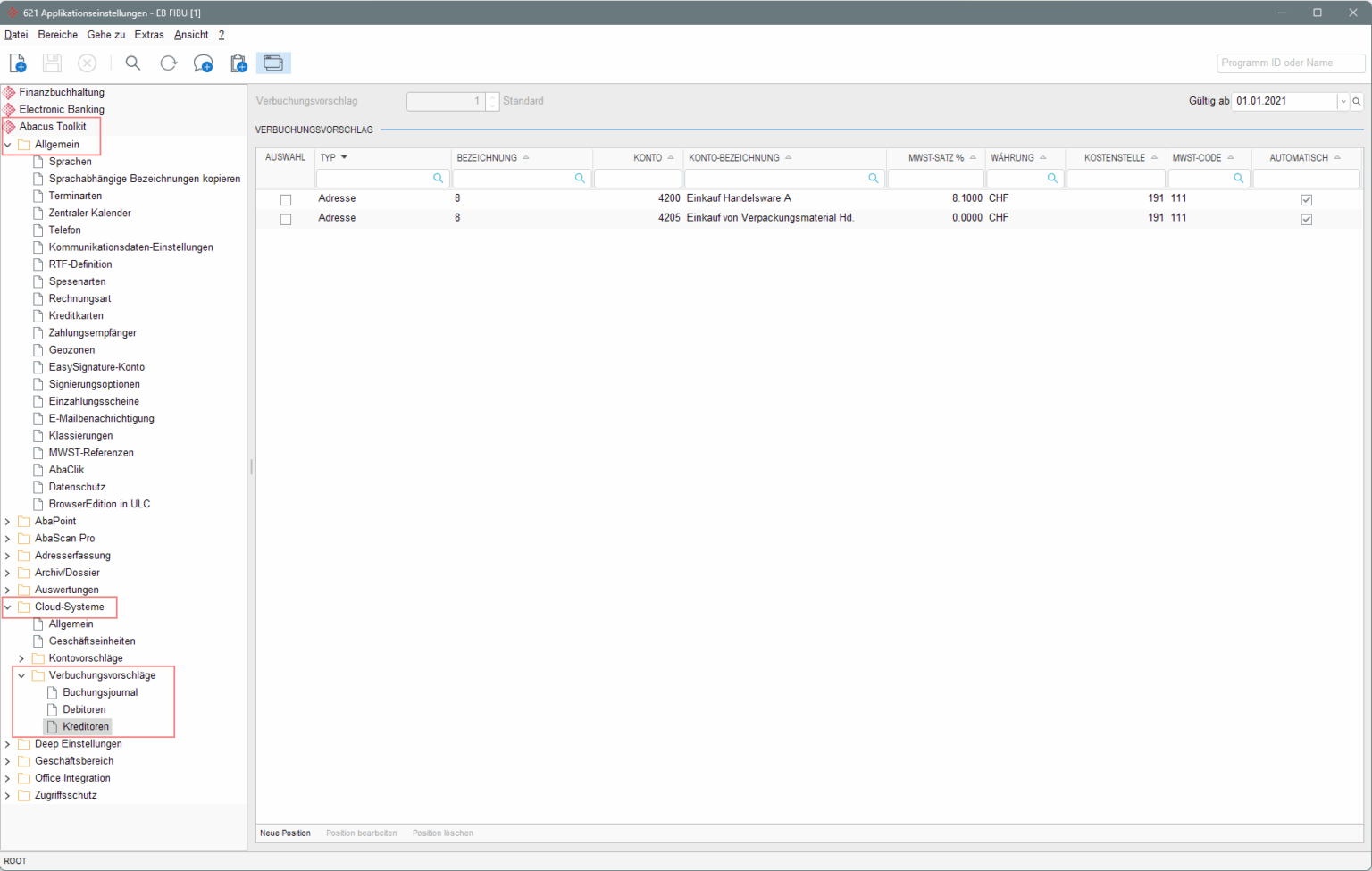Image resolution: width=1372 pixels, height=871 pixels.
Task: Open the Extras menu
Action: tap(148, 35)
